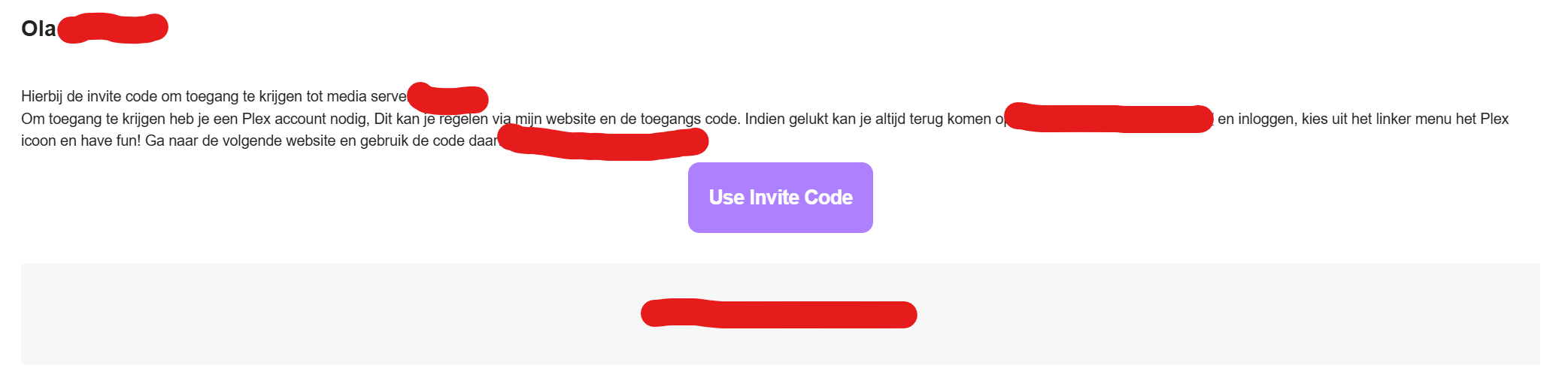Open the redacted website link after "daar"
Viewport: 1568px width, 384px height.
click(x=603, y=143)
